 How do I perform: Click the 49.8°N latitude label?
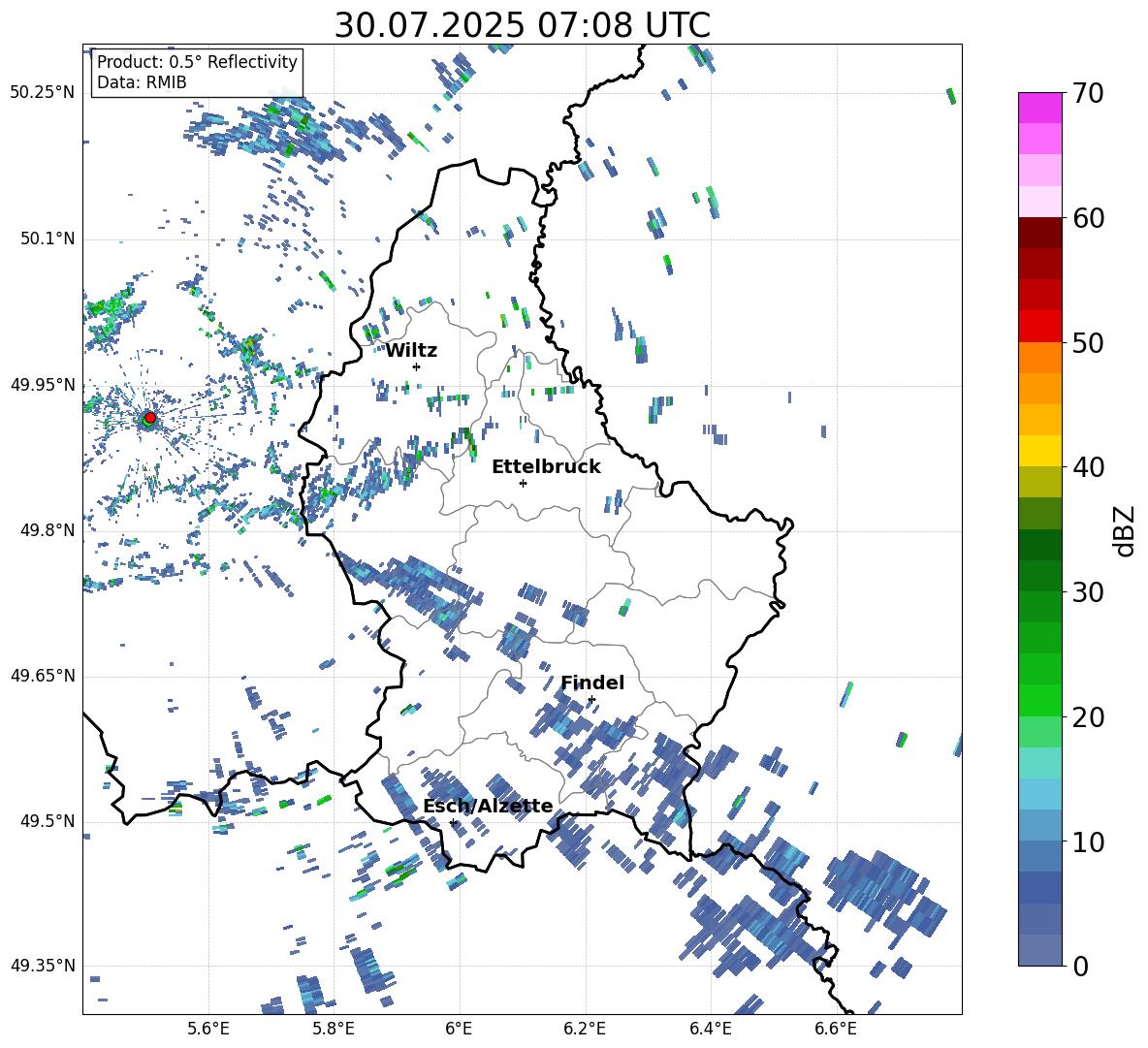pos(47,530)
